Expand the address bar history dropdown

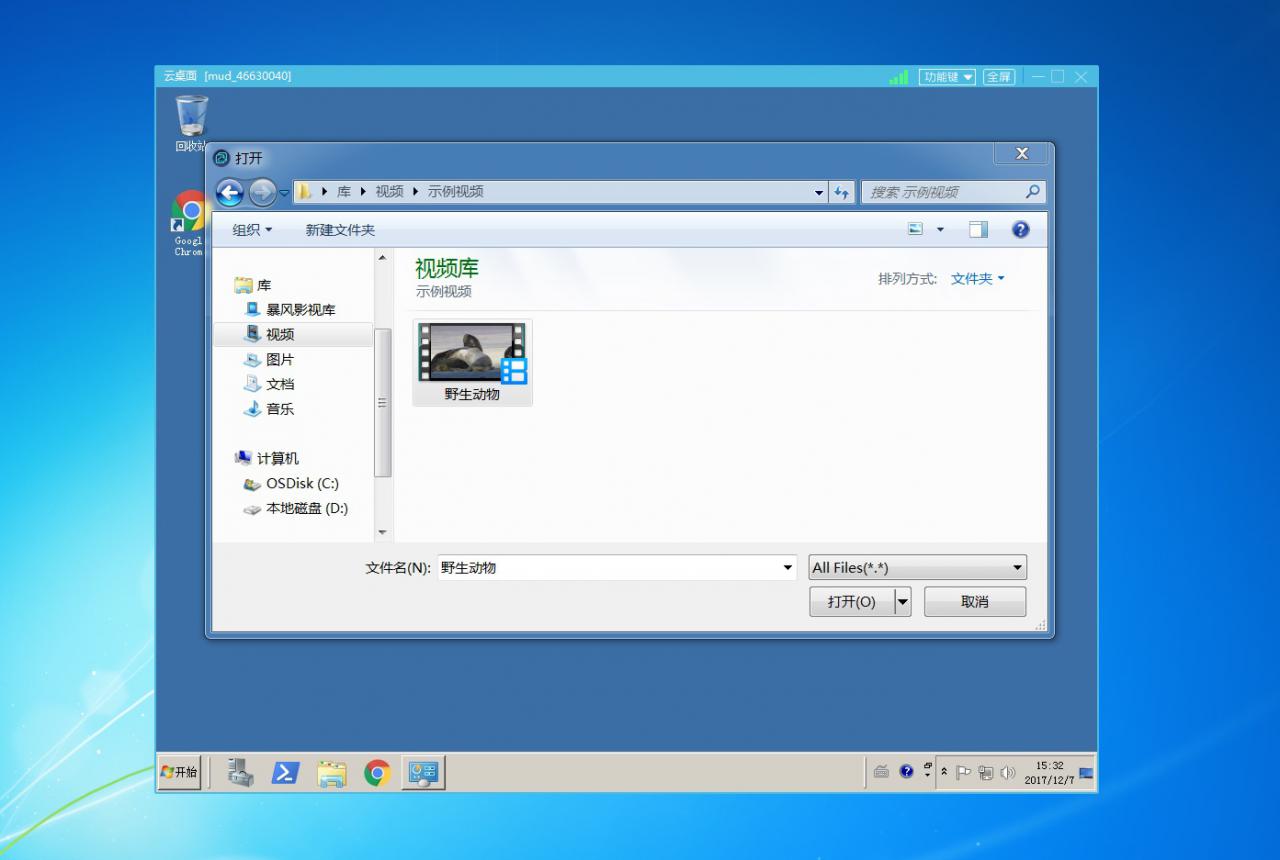(x=819, y=192)
